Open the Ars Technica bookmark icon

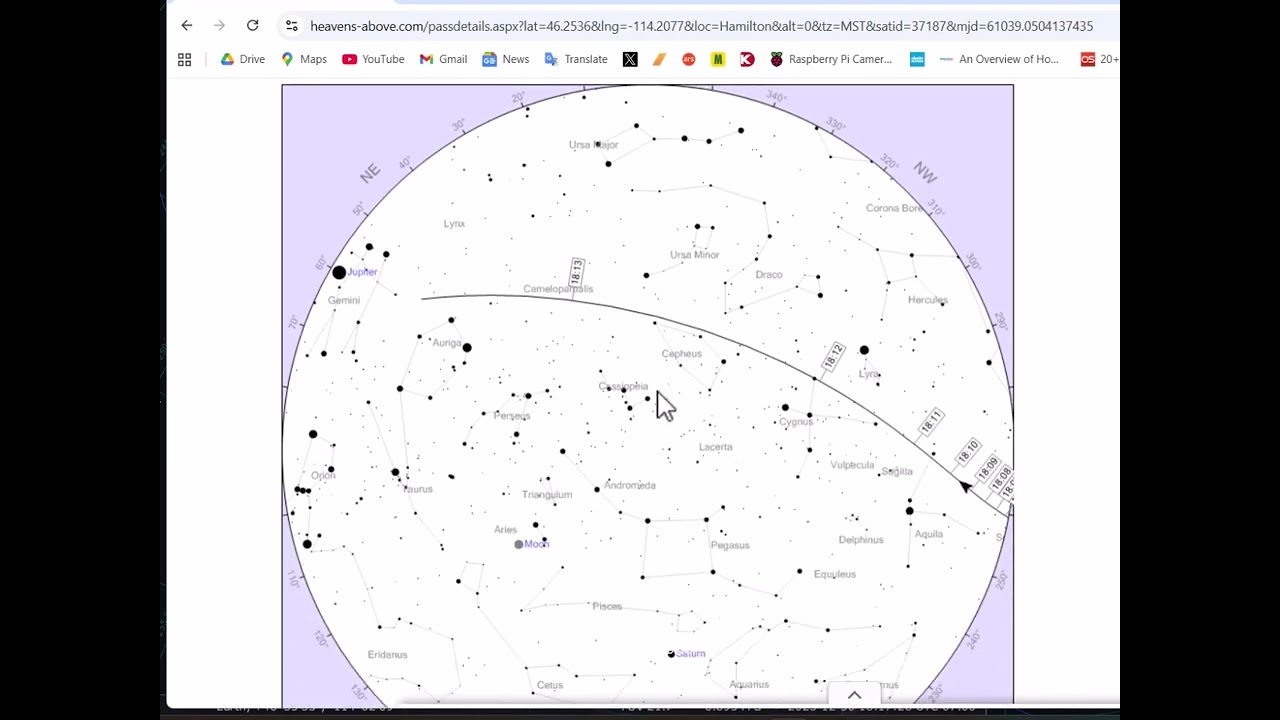coord(688,60)
